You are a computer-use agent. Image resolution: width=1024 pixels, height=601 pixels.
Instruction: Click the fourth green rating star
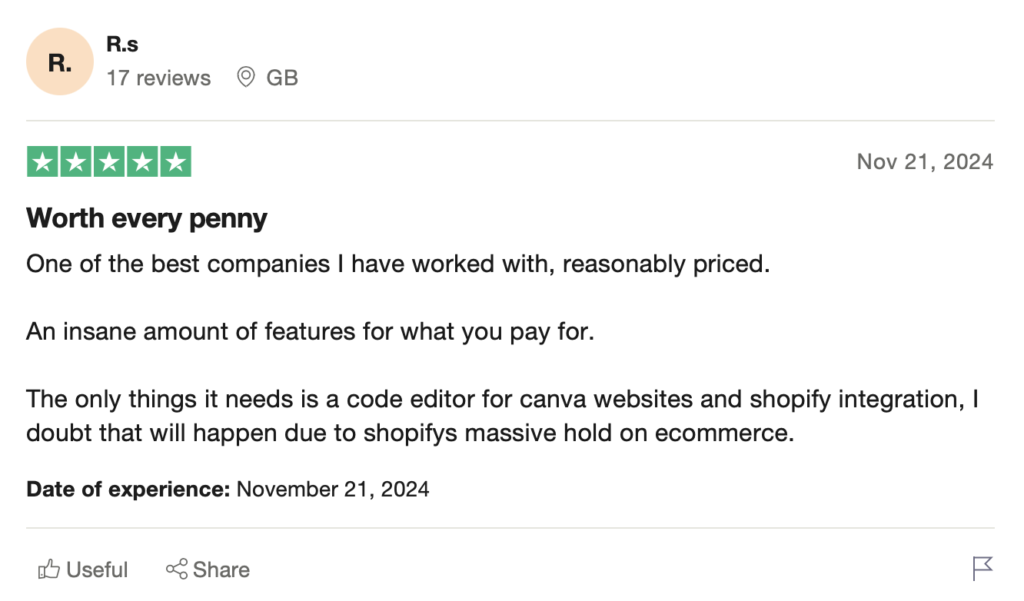[x=141, y=162]
